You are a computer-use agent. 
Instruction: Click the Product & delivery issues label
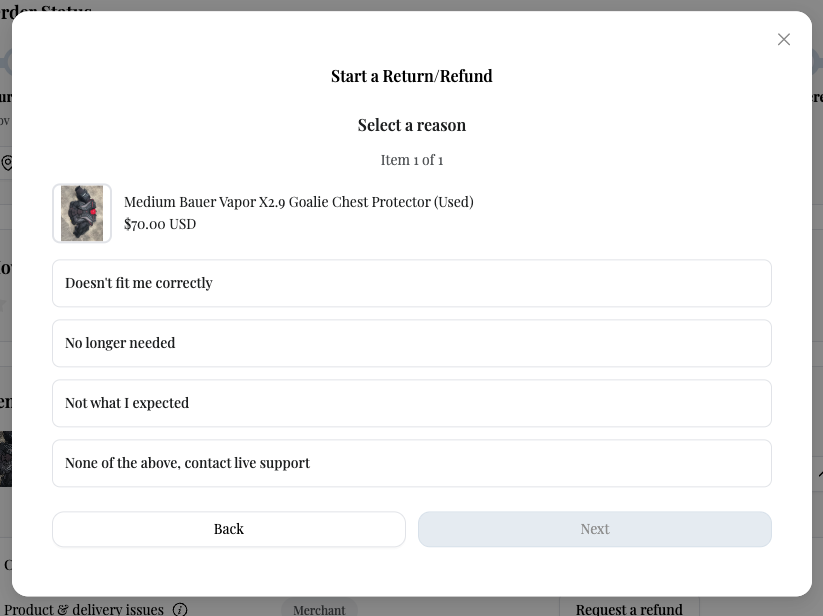(84, 609)
